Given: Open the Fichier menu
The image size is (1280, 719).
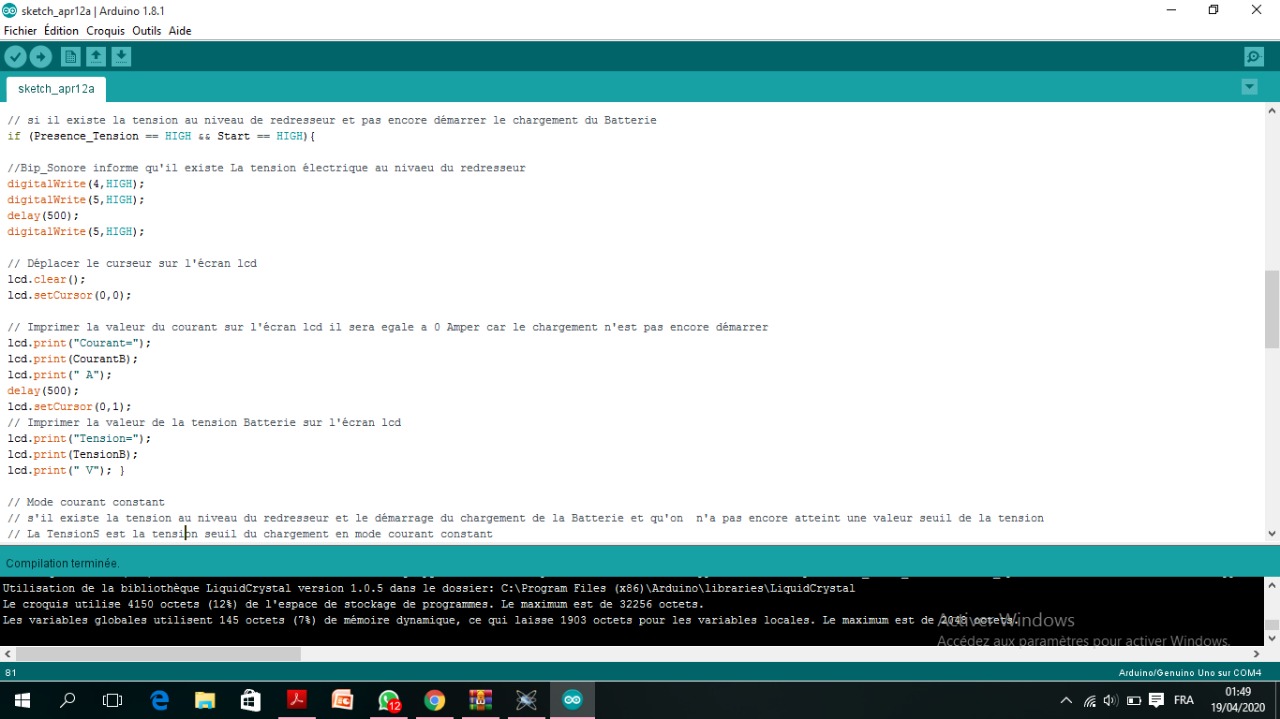Looking at the screenshot, I should [x=20, y=31].
